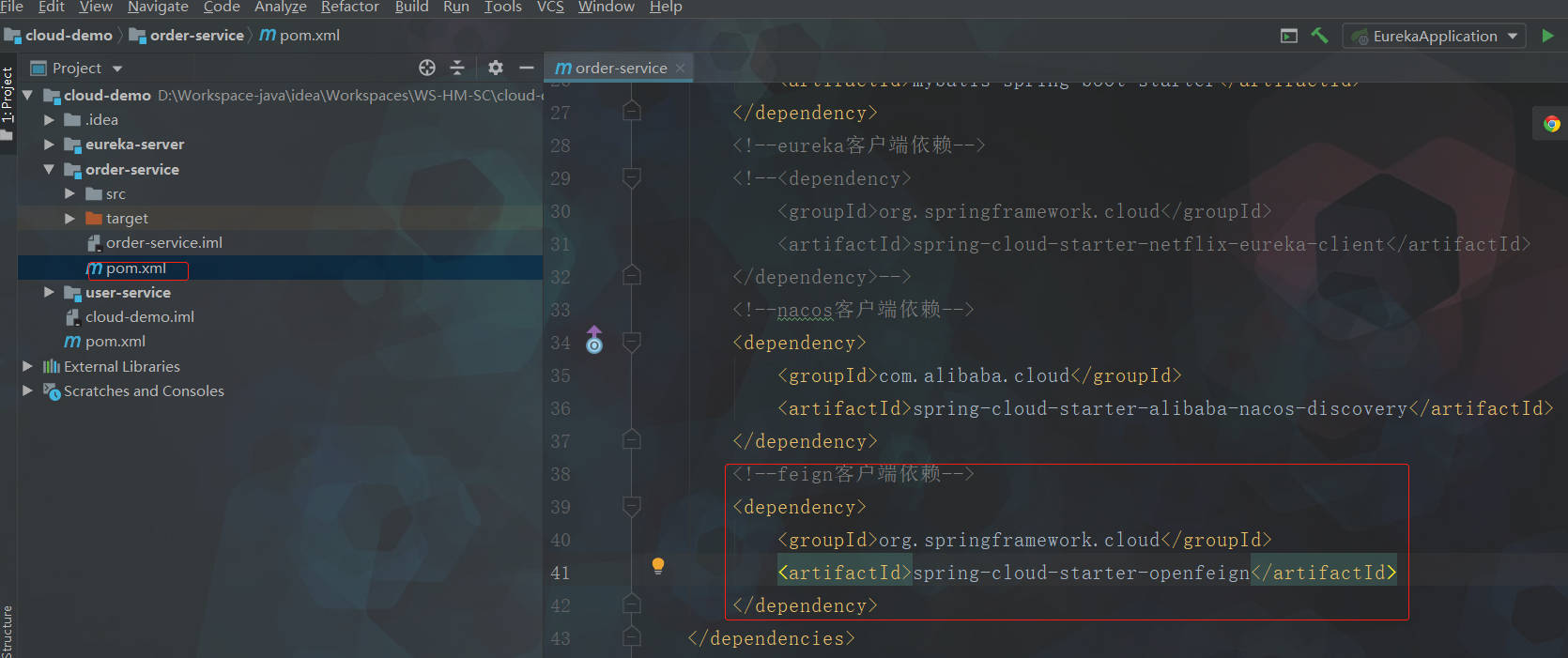
Task: Toggle fold marker on line 37
Action: (x=632, y=440)
